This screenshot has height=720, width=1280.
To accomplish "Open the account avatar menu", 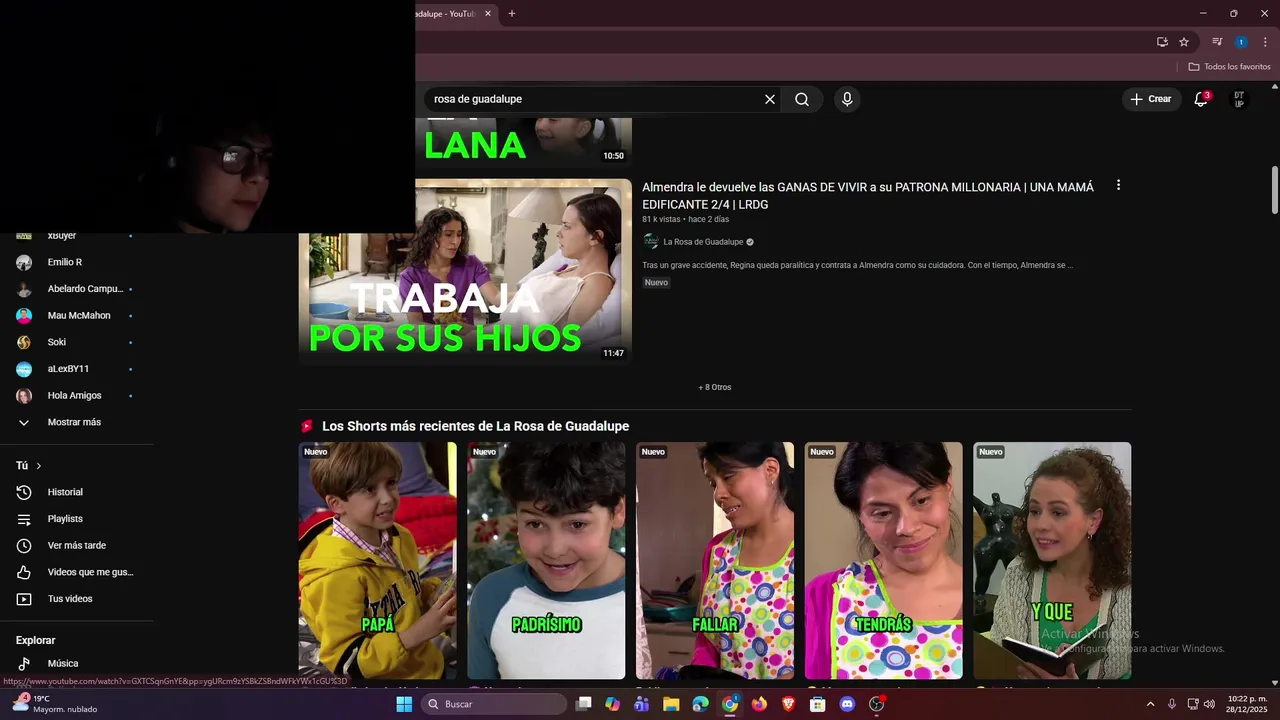I will click(1239, 99).
